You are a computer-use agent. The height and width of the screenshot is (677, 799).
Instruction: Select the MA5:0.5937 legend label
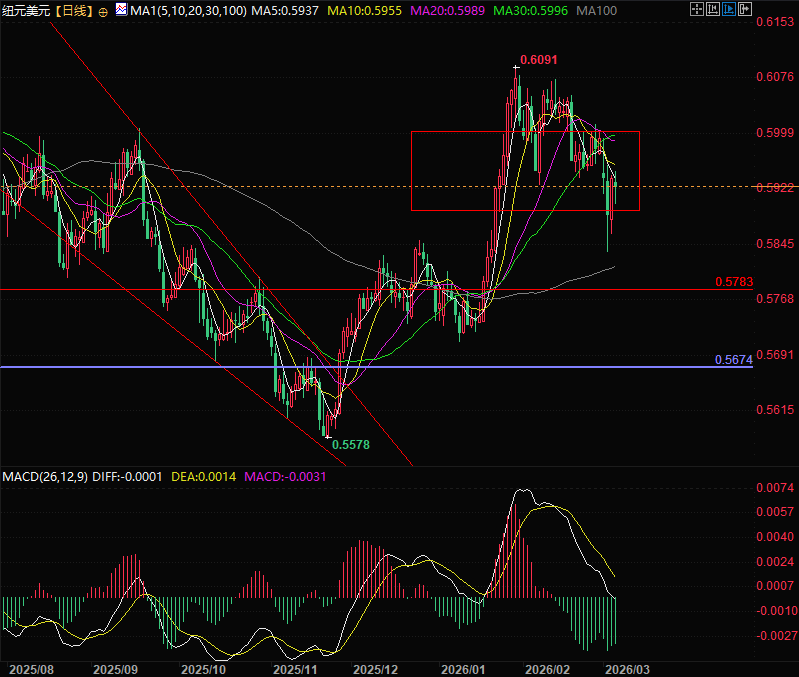pyautogui.click(x=285, y=11)
